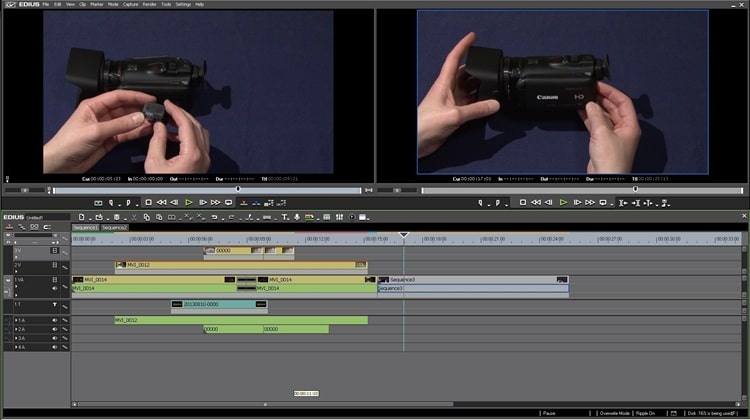Screen dimensions: 750x420
Task: Switch to the Sequence2 tab
Action: point(114,228)
